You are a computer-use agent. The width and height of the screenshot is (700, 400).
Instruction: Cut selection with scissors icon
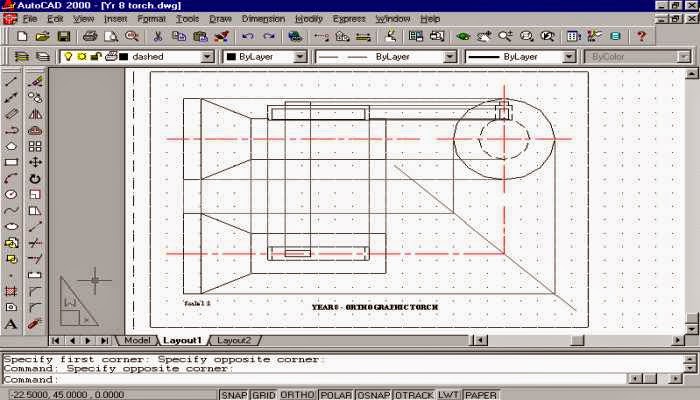[157, 37]
